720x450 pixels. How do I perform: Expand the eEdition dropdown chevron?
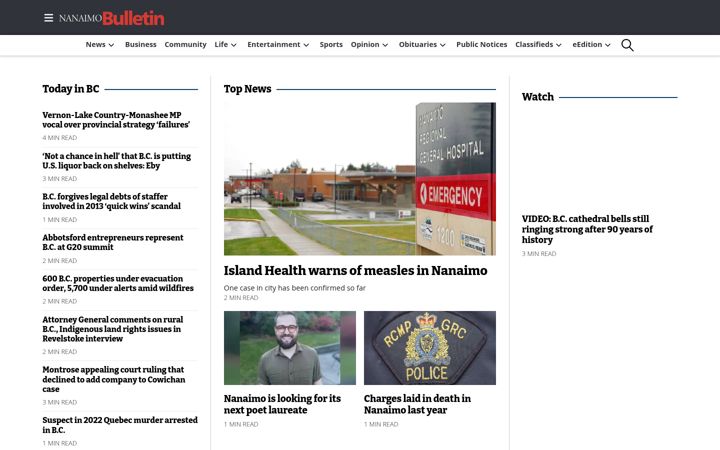(x=608, y=45)
